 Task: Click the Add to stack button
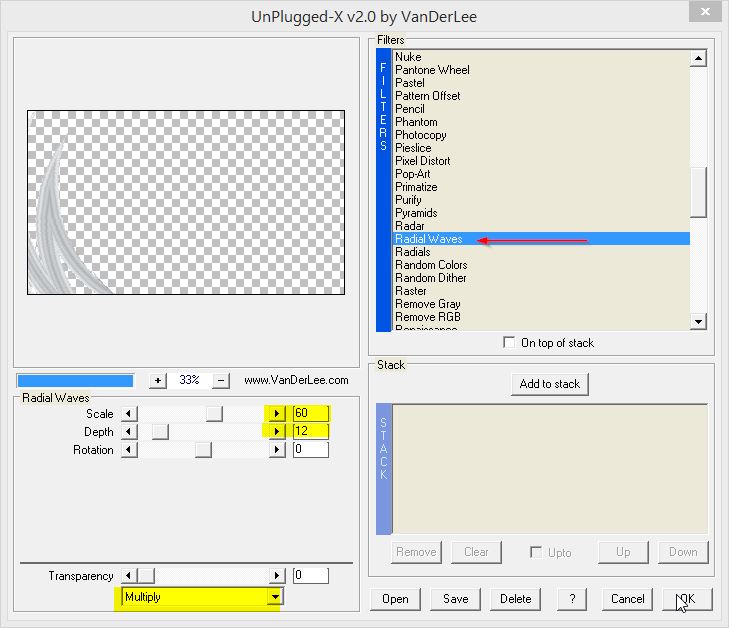click(x=550, y=384)
